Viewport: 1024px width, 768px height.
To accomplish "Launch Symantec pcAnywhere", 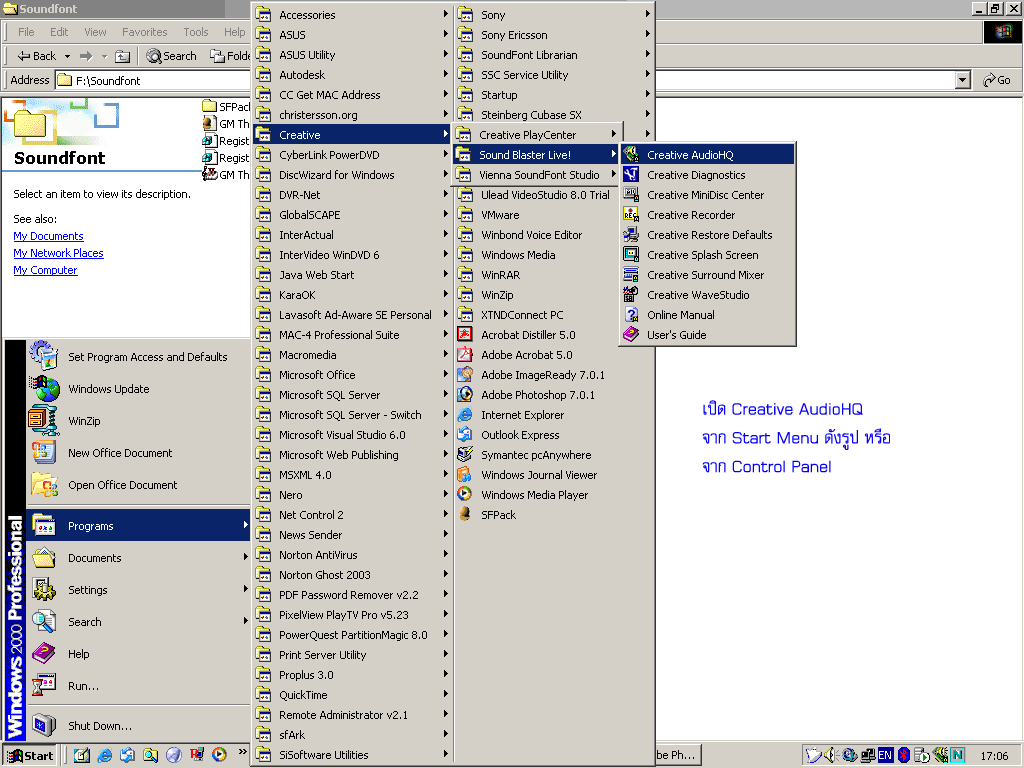I will (554, 455).
